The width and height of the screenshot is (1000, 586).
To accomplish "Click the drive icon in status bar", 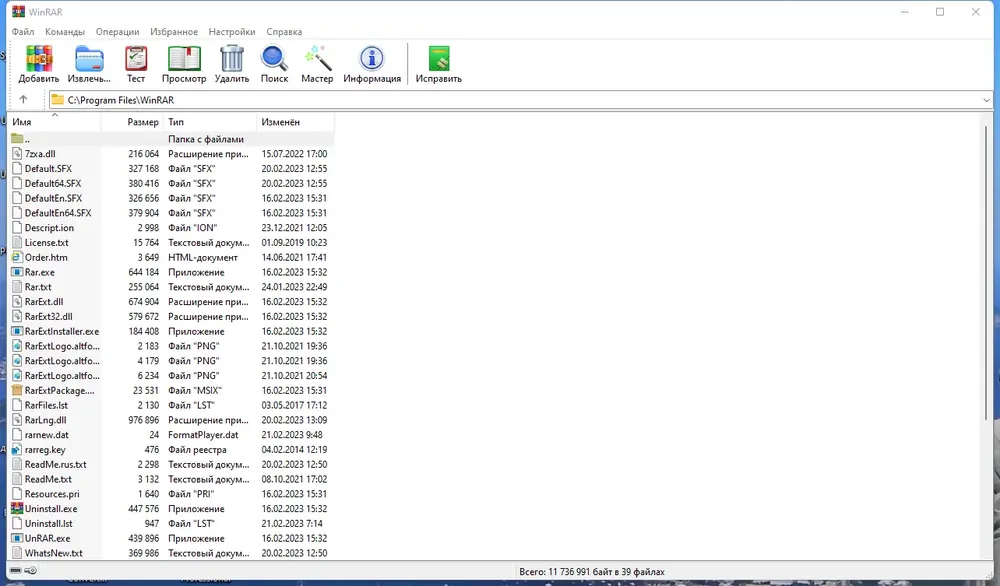I will (x=16, y=571).
